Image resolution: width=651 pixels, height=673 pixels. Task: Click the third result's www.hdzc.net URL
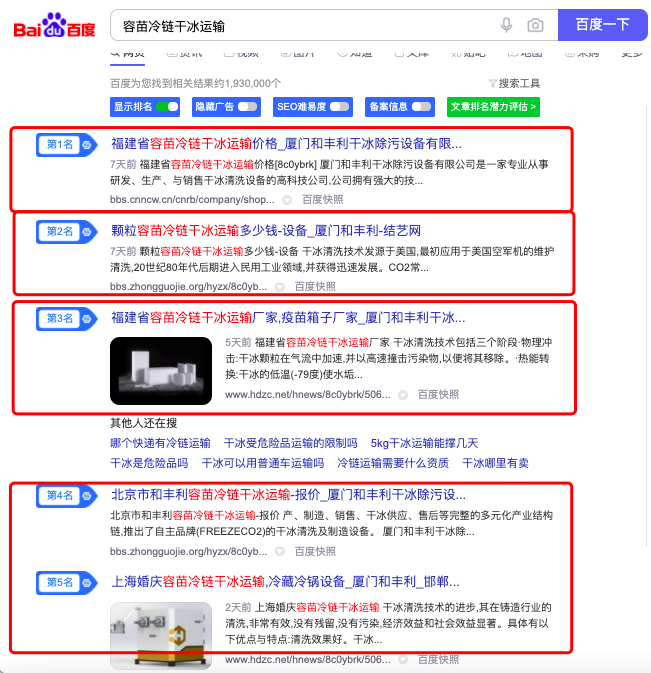point(308,394)
